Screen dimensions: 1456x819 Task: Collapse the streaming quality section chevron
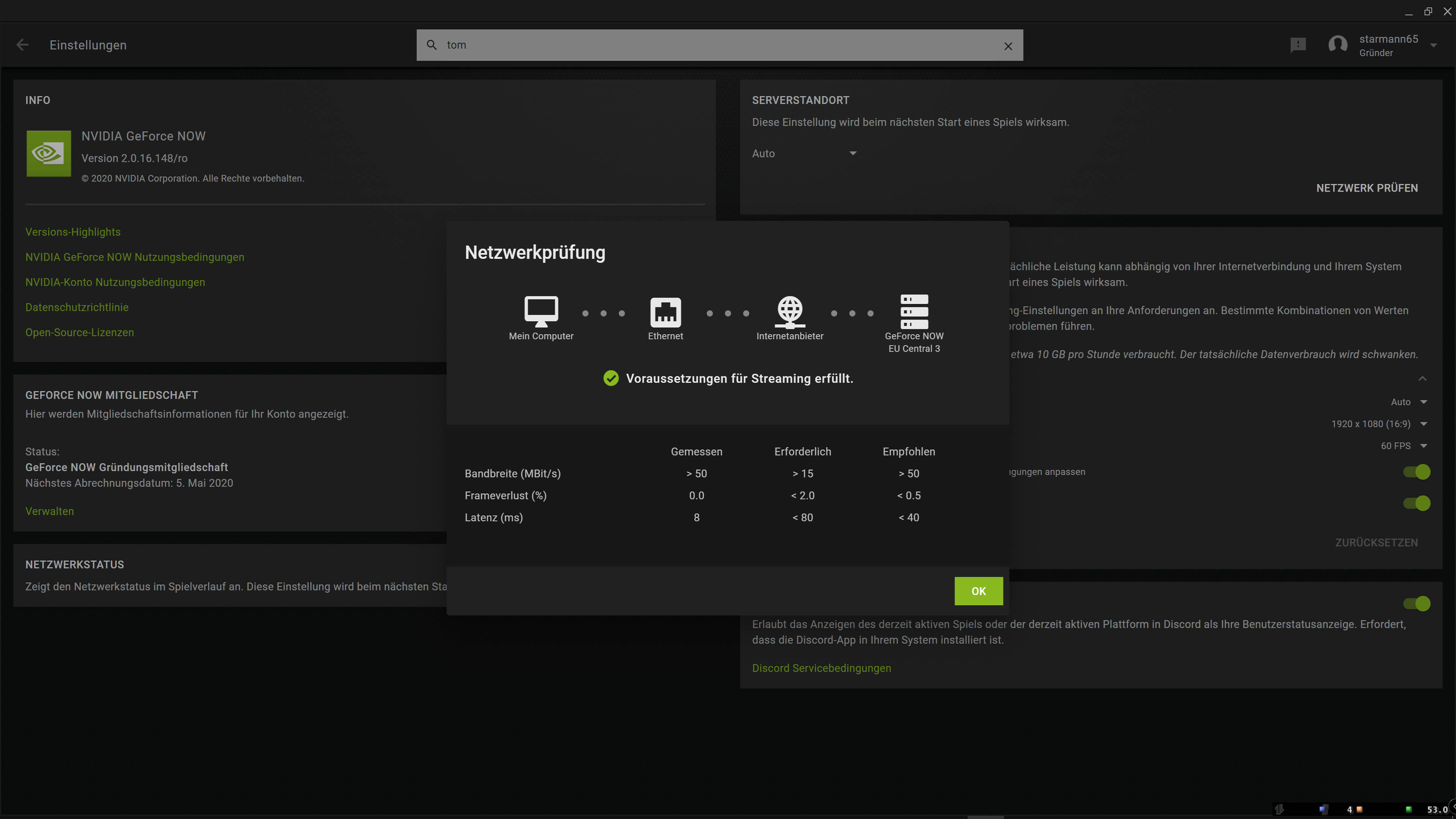(1422, 378)
